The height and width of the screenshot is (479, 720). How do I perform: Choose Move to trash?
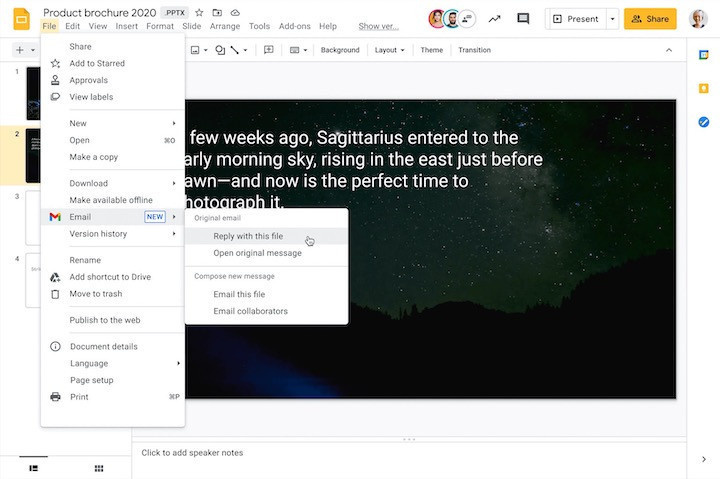coord(112,293)
